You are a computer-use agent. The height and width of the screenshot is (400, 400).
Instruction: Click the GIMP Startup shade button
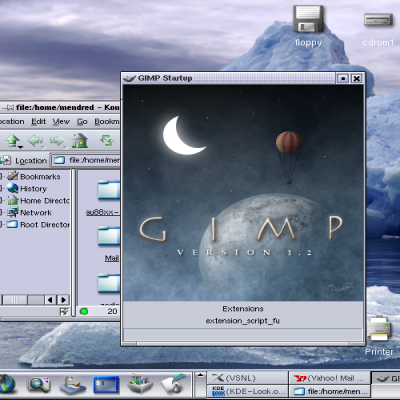342,78
